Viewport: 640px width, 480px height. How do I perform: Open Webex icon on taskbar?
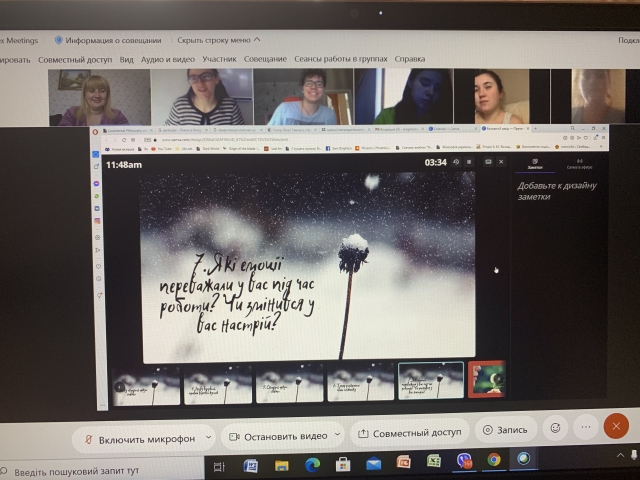click(524, 458)
